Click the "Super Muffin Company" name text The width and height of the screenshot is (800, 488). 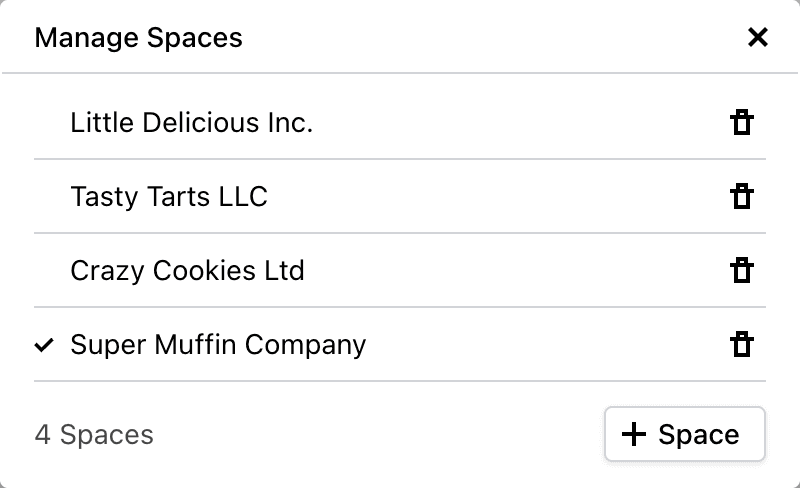coord(218,345)
